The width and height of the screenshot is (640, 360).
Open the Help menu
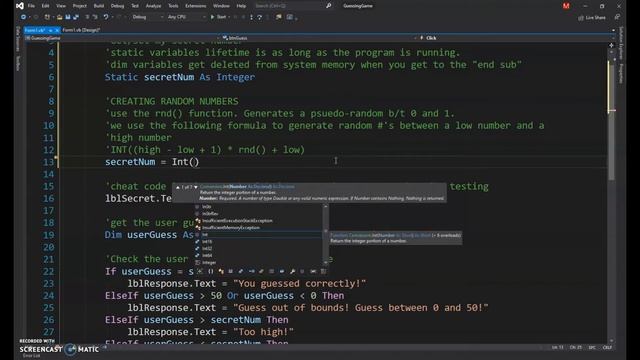tap(241, 6)
